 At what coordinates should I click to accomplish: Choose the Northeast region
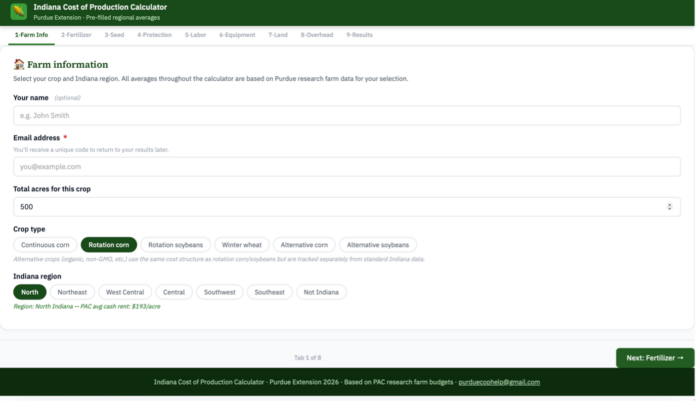coord(72,292)
